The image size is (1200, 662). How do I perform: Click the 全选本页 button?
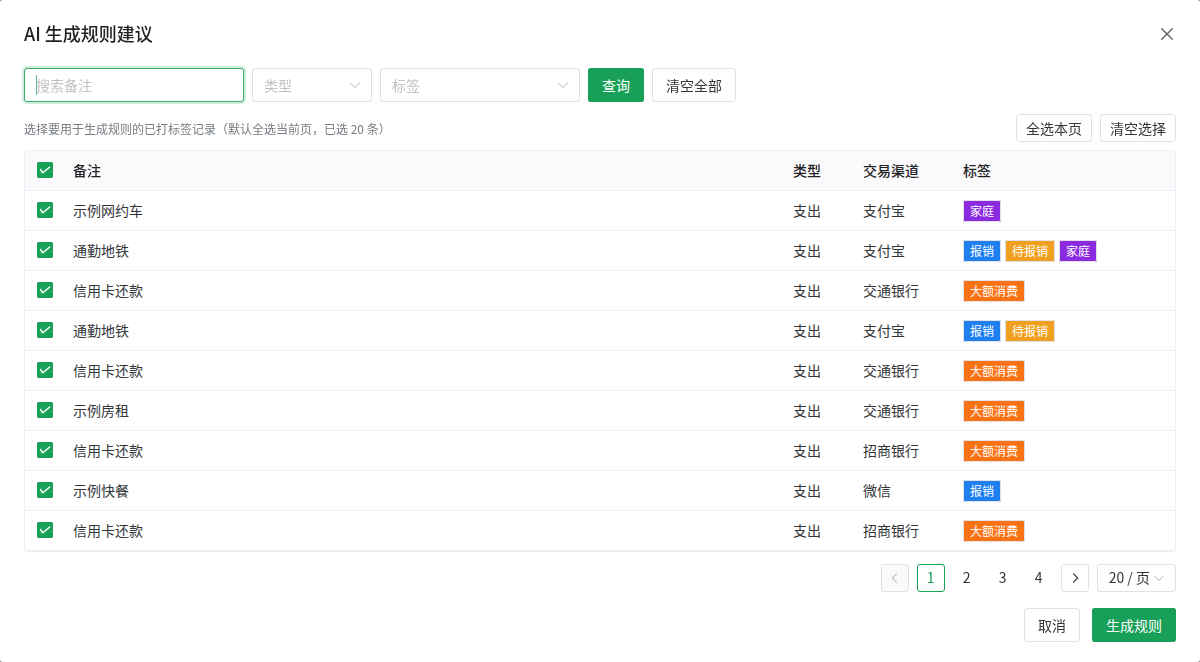click(1054, 128)
